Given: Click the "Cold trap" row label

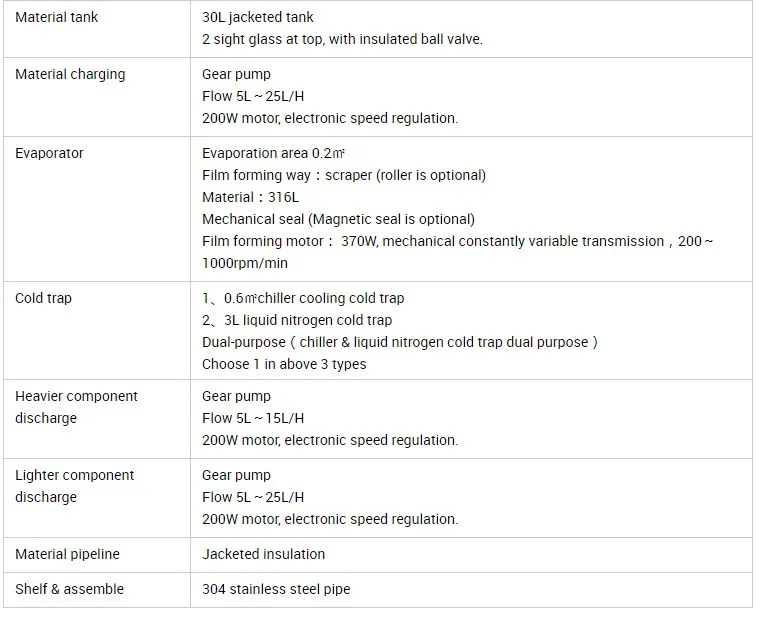Looking at the screenshot, I should [x=43, y=298].
